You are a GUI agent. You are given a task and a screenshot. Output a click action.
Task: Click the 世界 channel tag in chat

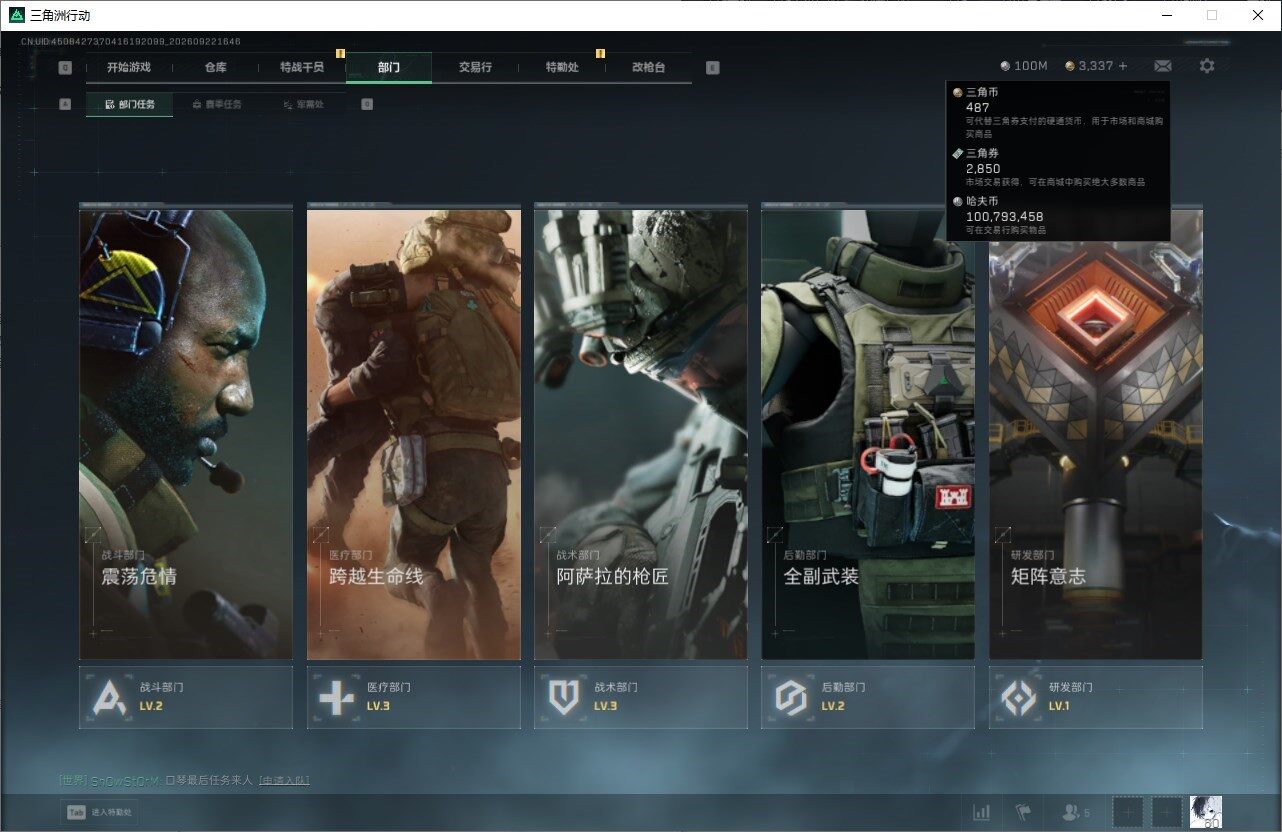[x=74, y=780]
